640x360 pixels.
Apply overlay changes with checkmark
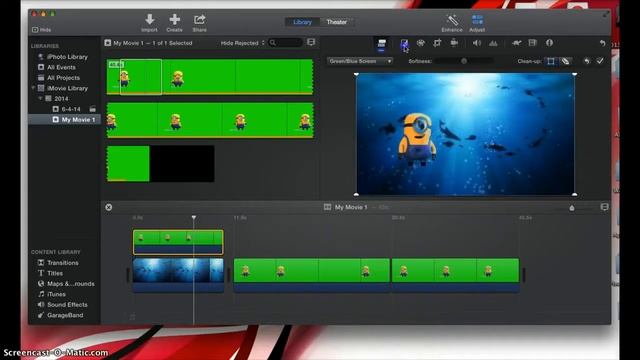click(600, 61)
